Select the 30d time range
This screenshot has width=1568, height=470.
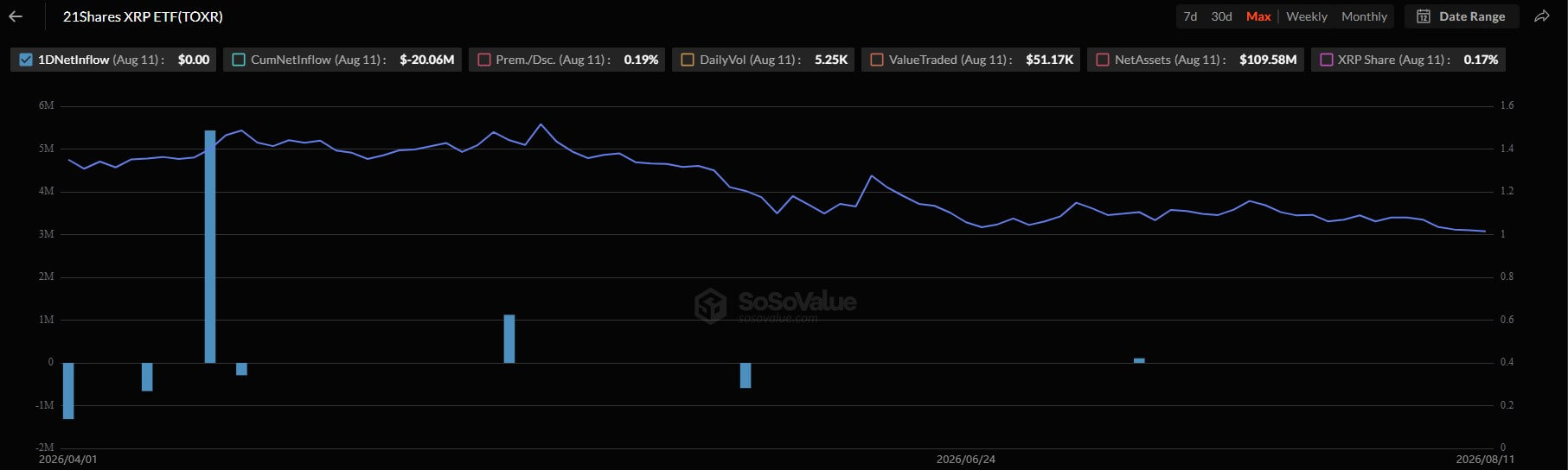point(1221,16)
